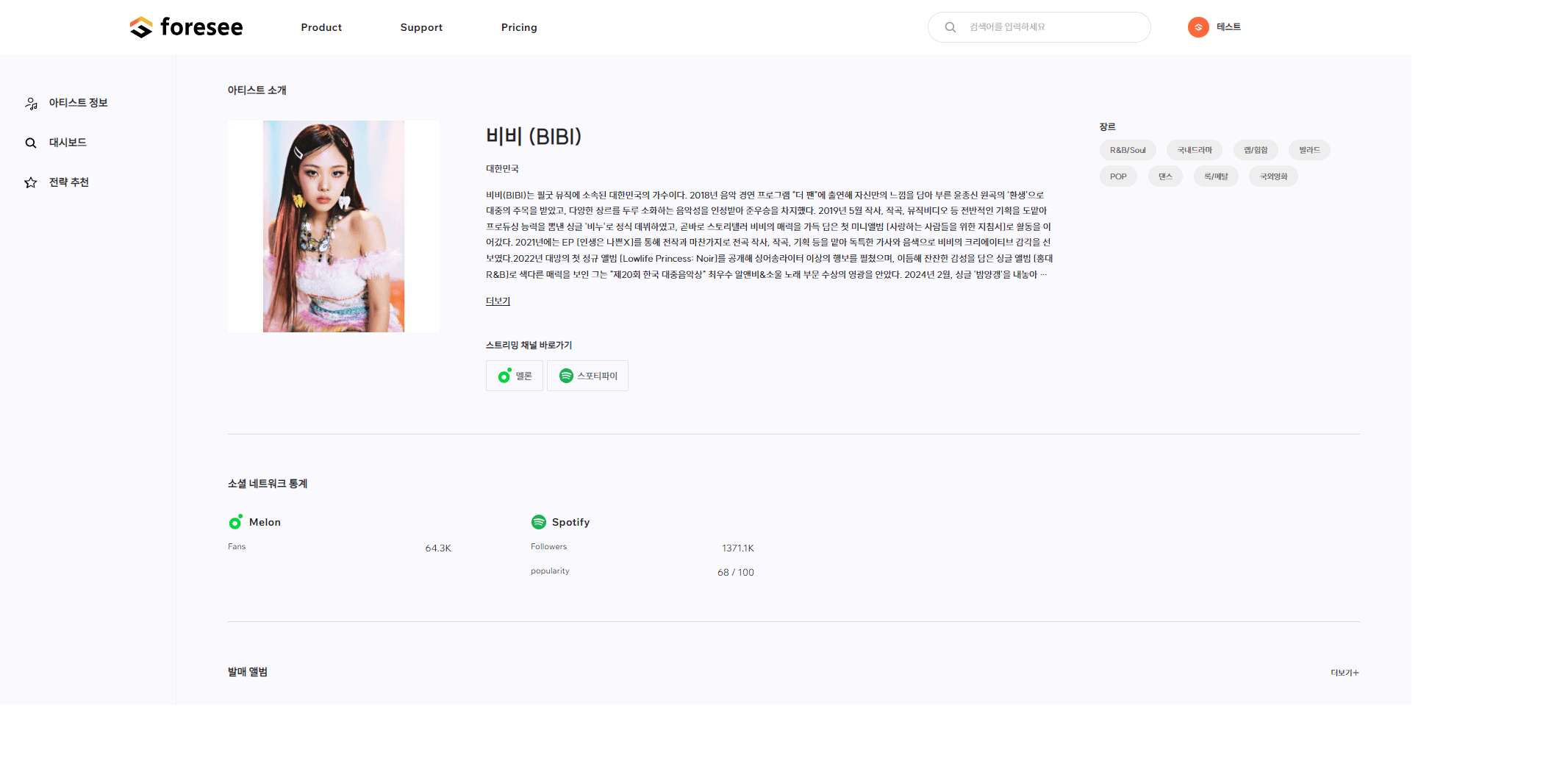The height and width of the screenshot is (783, 1568).
Task: Open the 멜론 streaming channel button
Action: coord(514,376)
